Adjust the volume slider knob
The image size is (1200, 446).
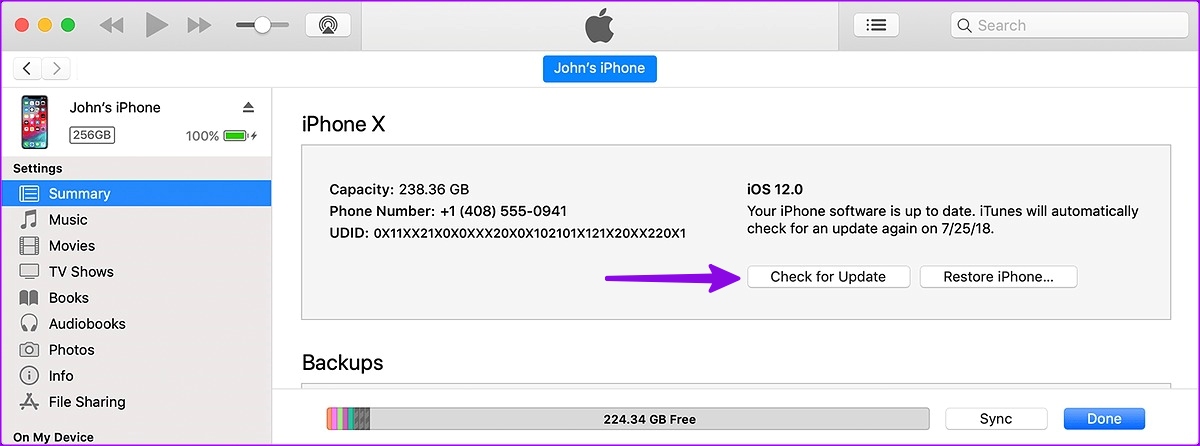[263, 25]
